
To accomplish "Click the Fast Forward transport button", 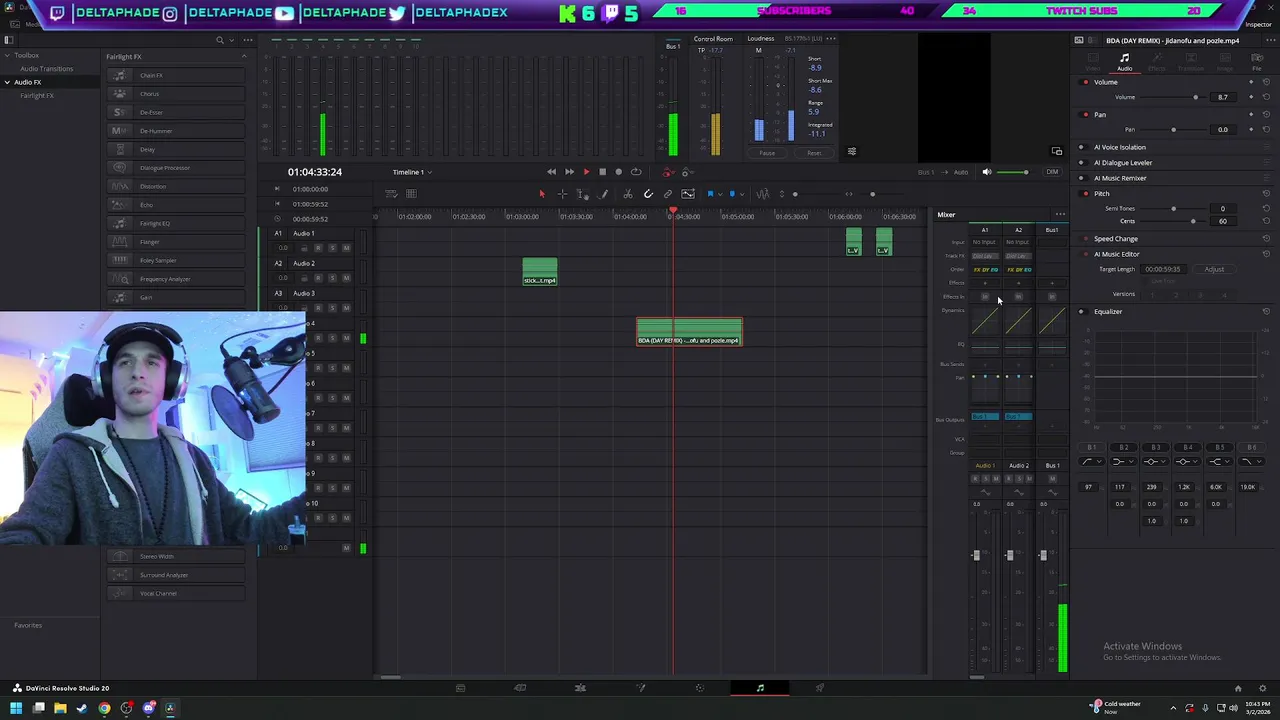I will (x=569, y=172).
